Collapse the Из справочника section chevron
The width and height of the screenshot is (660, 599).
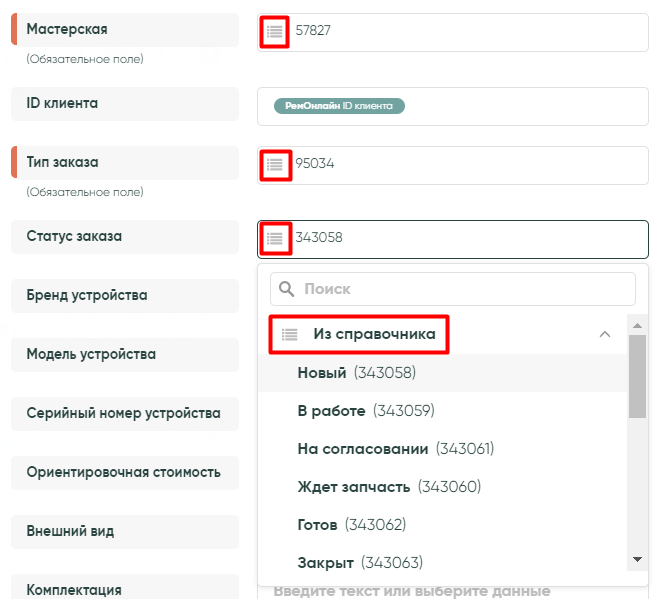(604, 334)
